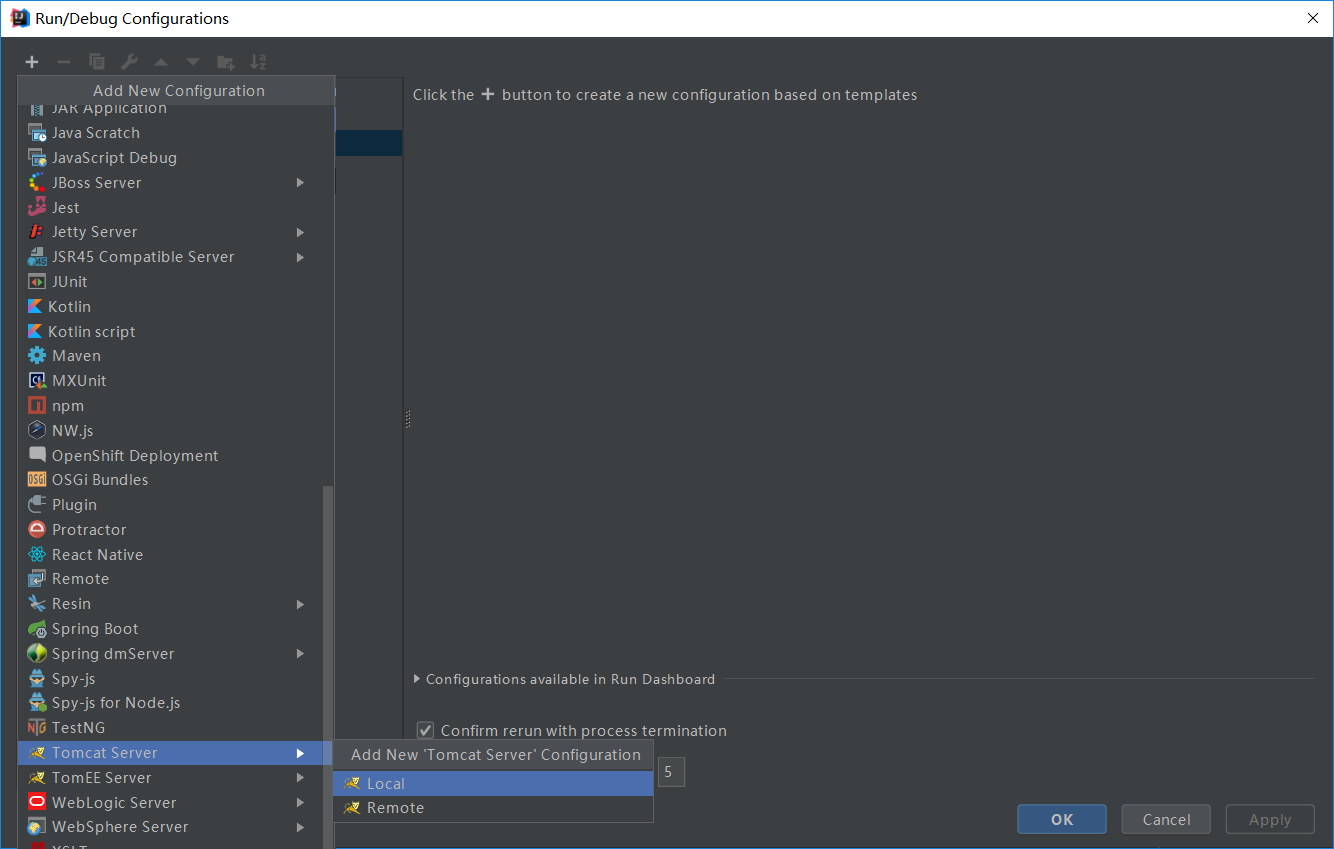Click the MXUnit icon

click(x=37, y=381)
